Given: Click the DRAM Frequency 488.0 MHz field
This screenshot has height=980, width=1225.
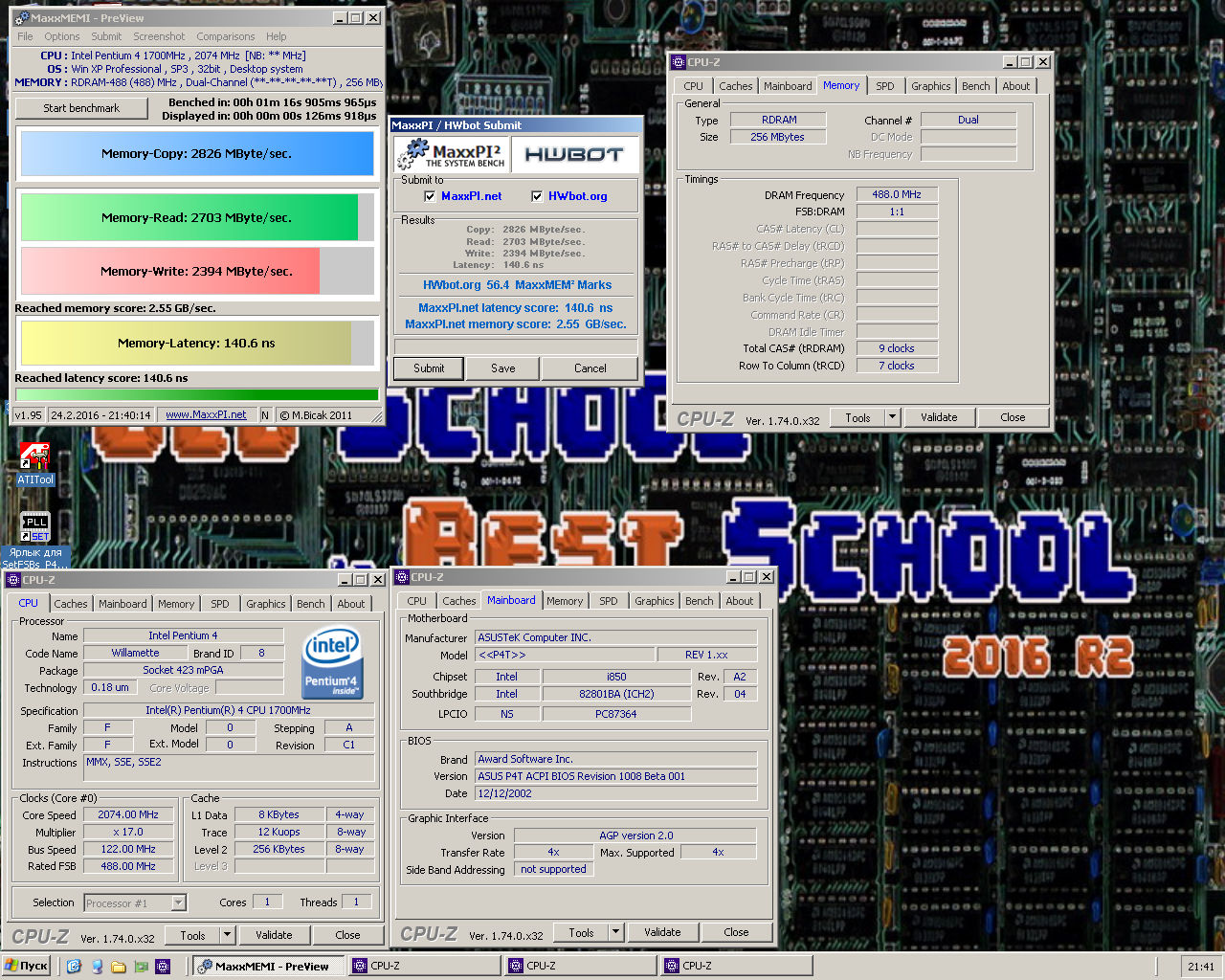Looking at the screenshot, I should 897,194.
